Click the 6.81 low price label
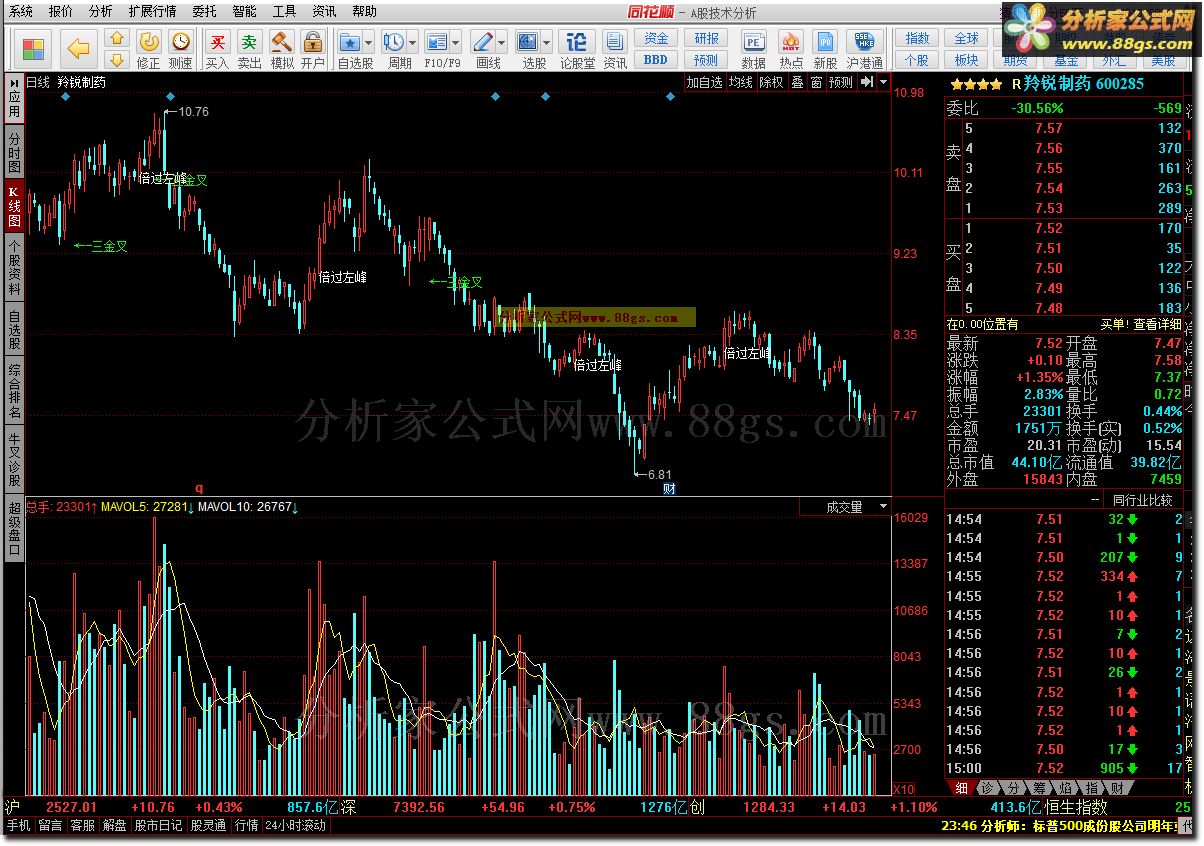This screenshot has height=846, width=1204. coord(660,475)
